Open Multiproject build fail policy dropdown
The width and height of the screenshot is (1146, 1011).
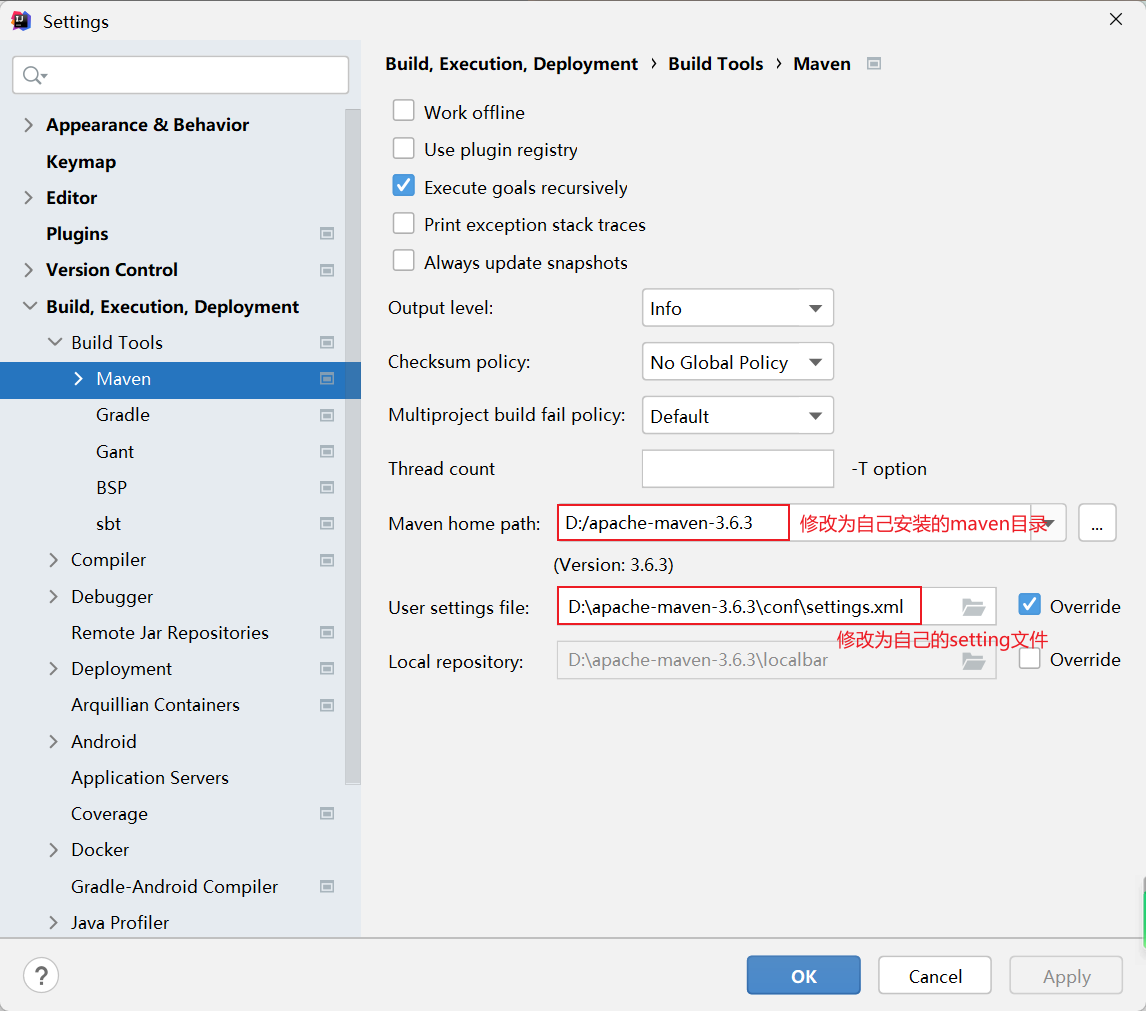tap(737, 415)
